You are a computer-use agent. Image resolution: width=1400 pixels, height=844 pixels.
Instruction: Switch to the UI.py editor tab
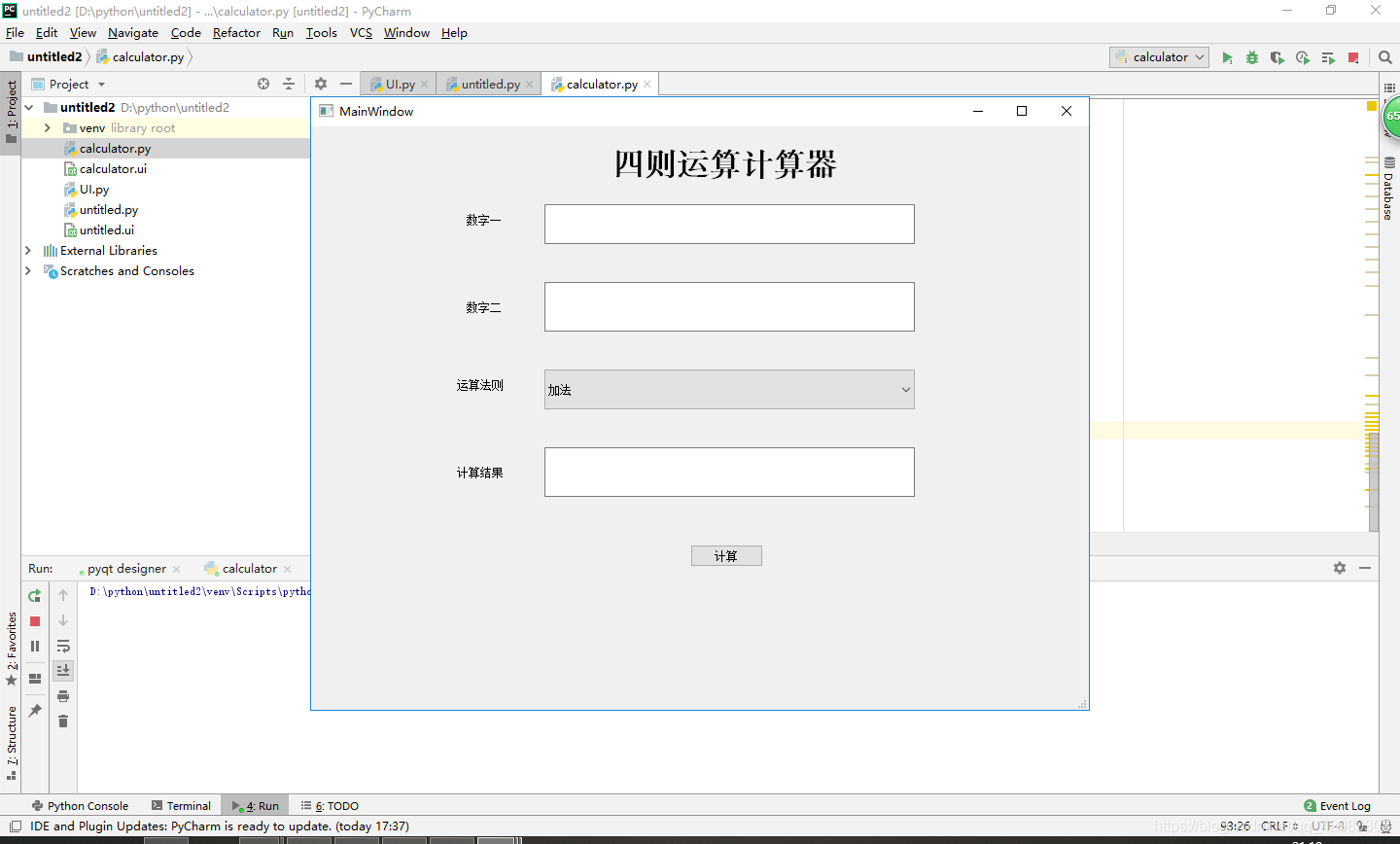pos(398,84)
